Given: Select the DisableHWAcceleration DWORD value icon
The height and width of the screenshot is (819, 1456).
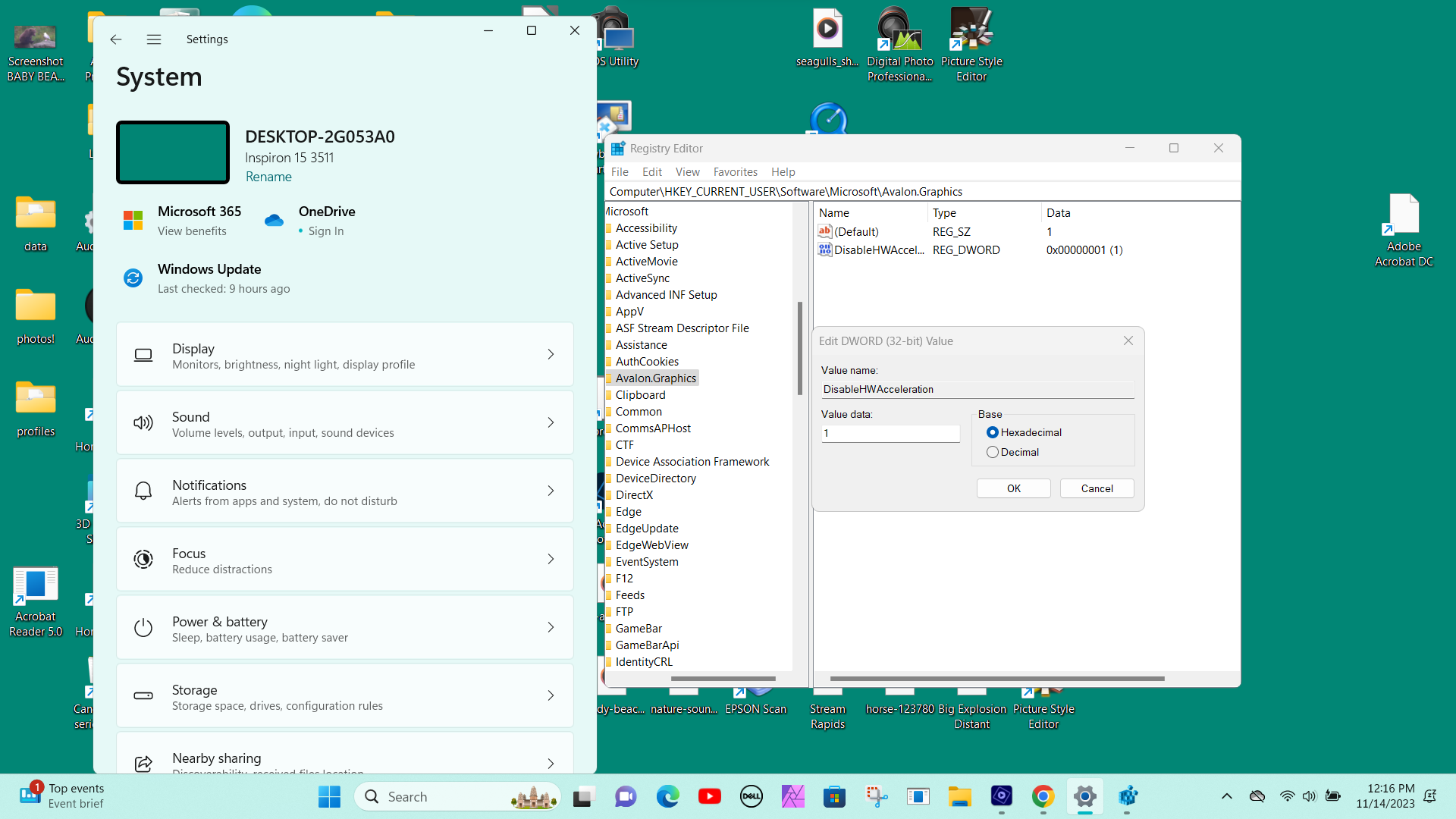Looking at the screenshot, I should click(x=825, y=250).
